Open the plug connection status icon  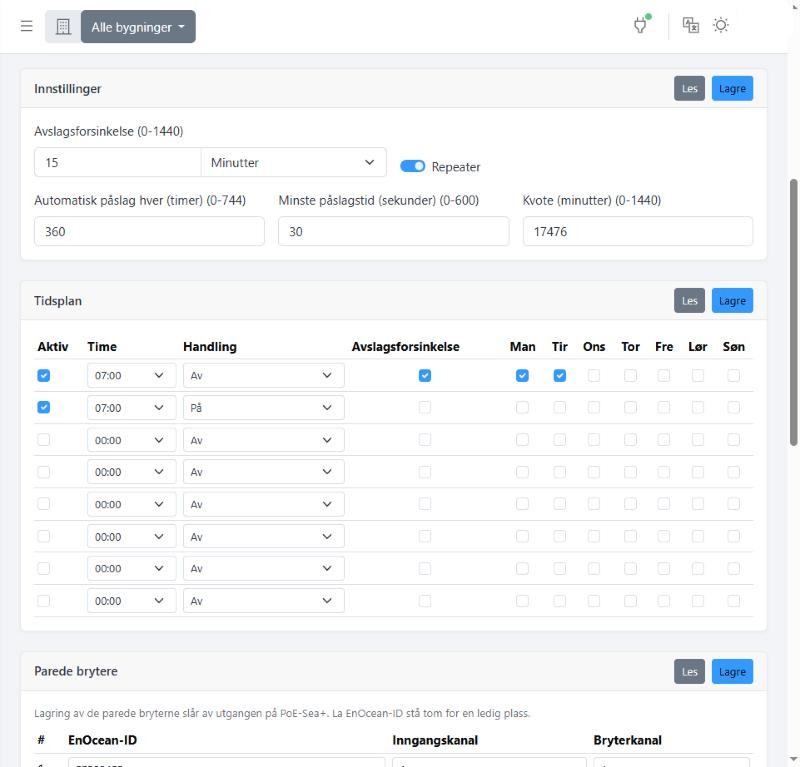point(641,24)
